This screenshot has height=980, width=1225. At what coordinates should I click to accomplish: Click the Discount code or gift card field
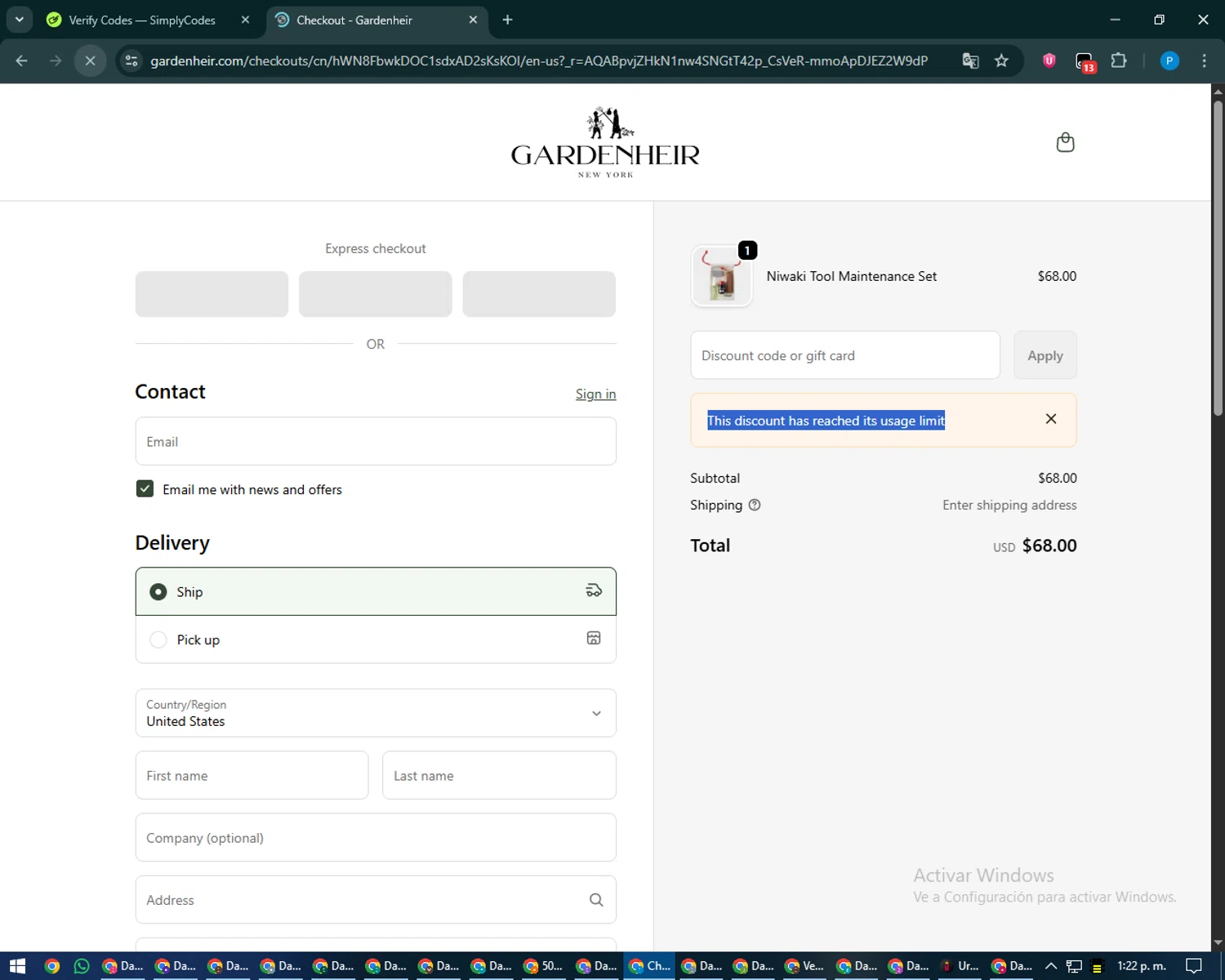845,355
